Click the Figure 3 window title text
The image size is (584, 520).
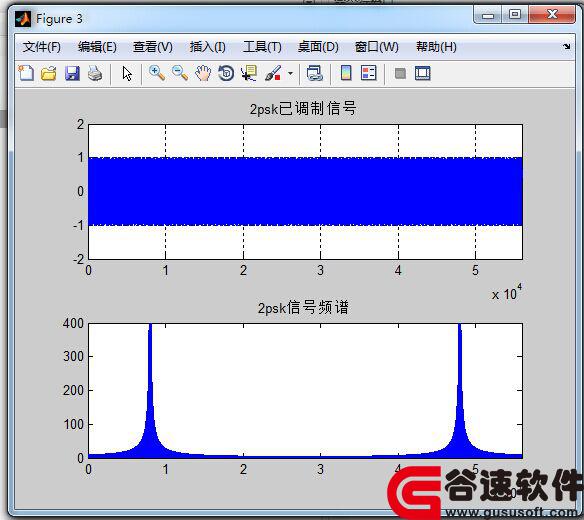[x=59, y=19]
